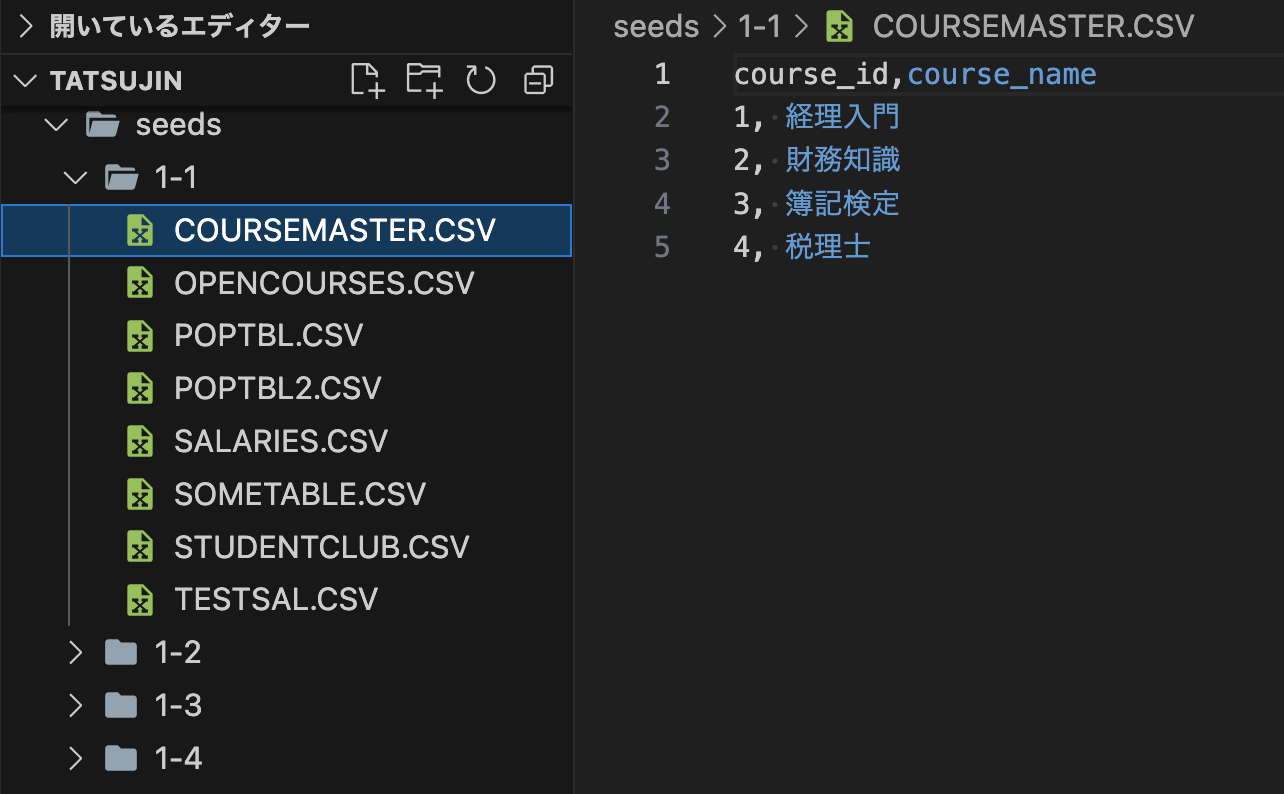Click seeds in the breadcrumb path
The image size is (1284, 794).
(x=656, y=26)
